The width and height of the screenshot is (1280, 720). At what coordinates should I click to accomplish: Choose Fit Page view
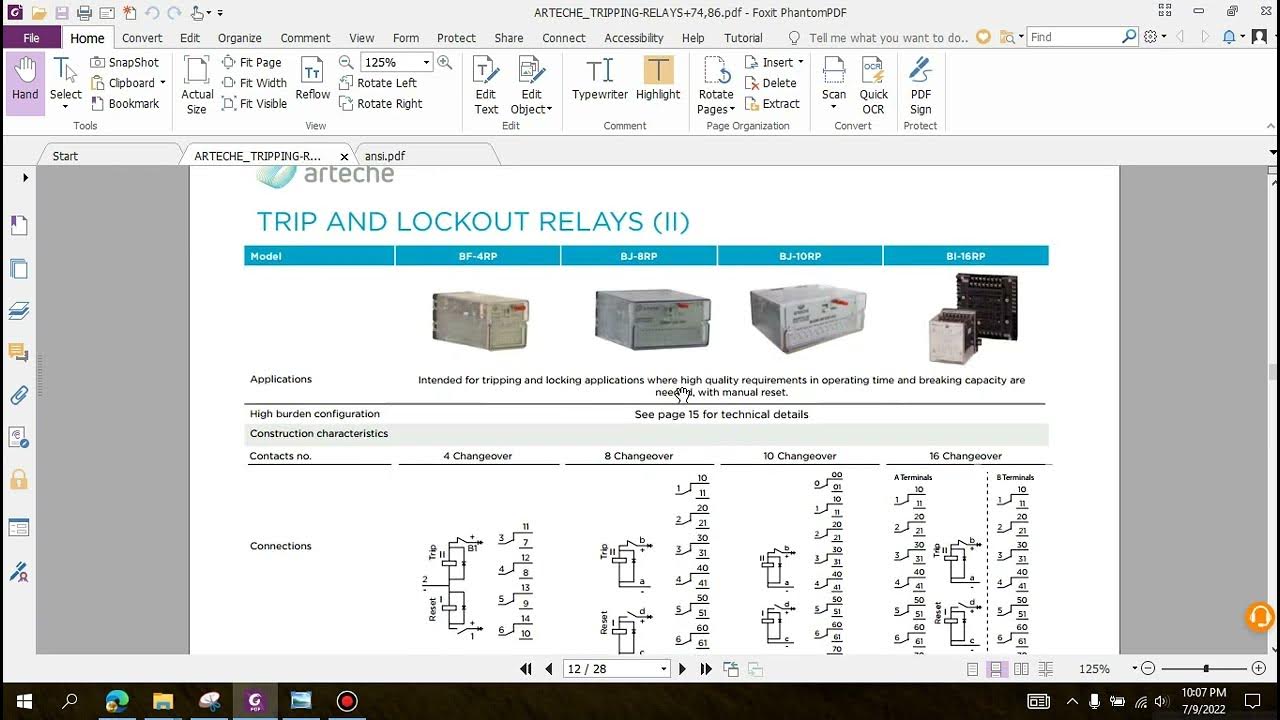(x=251, y=62)
